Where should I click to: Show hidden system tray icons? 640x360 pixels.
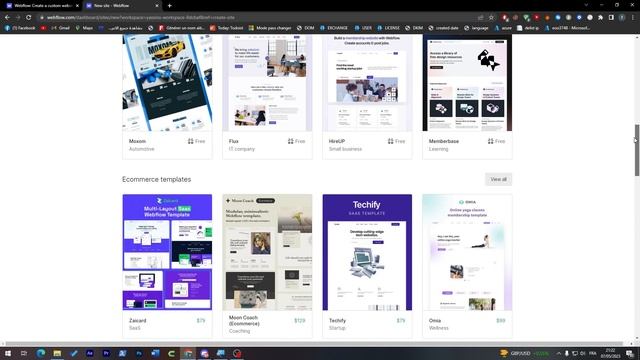tap(558, 353)
